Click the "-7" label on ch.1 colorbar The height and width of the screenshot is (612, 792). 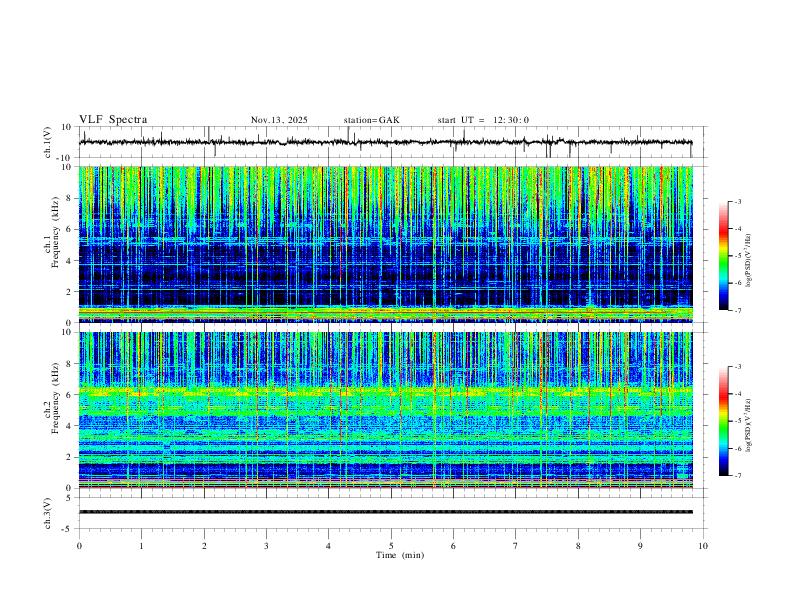(x=737, y=311)
